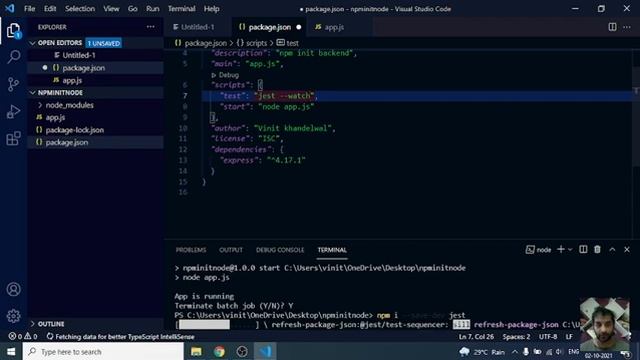Image resolution: width=640 pixels, height=360 pixels.
Task: Expand the Outline section
Action: (32, 324)
